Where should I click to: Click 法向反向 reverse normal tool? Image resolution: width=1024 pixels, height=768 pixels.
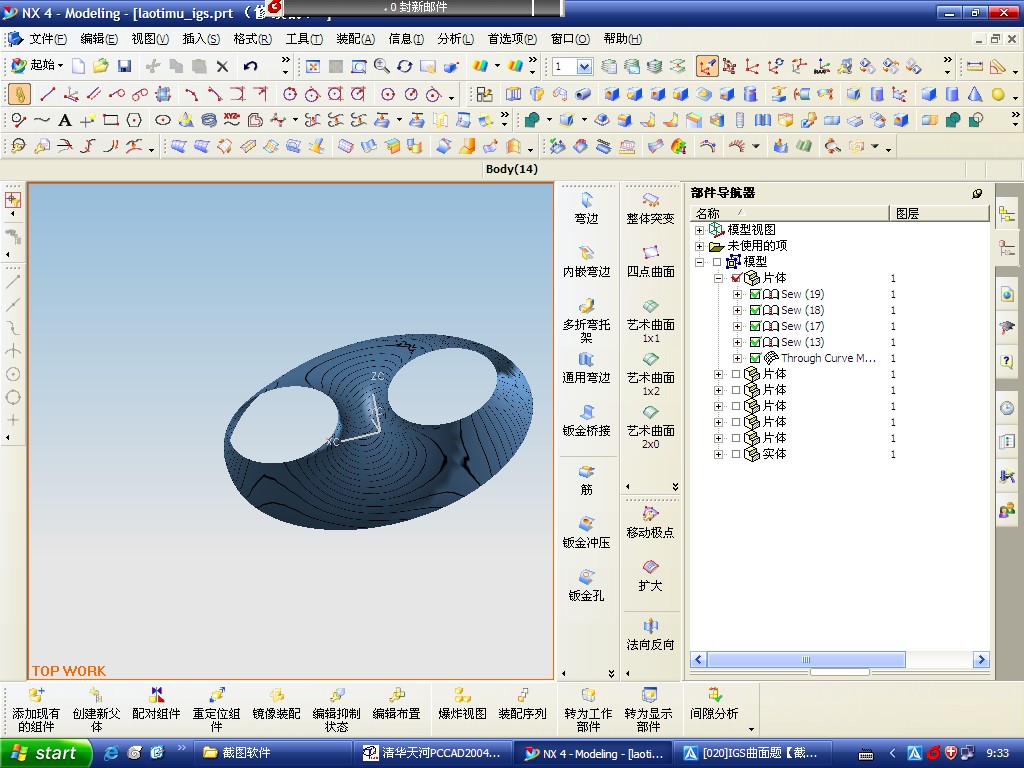[650, 635]
